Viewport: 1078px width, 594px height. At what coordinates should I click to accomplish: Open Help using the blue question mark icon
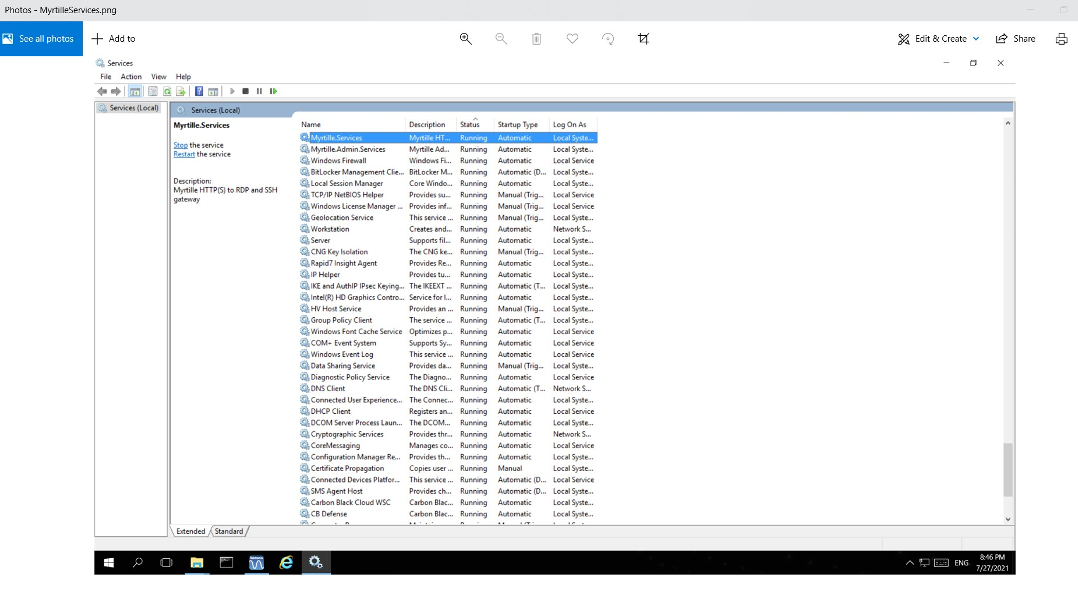(x=198, y=91)
